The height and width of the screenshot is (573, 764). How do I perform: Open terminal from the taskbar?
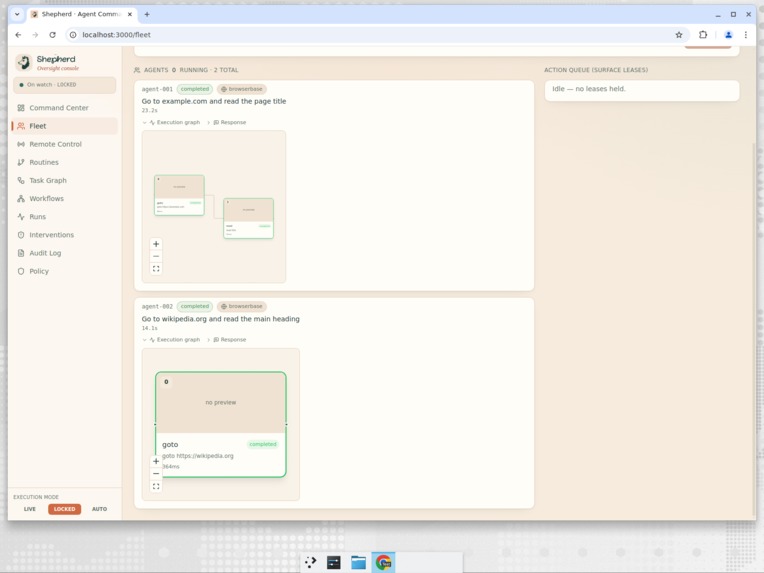click(x=334, y=562)
